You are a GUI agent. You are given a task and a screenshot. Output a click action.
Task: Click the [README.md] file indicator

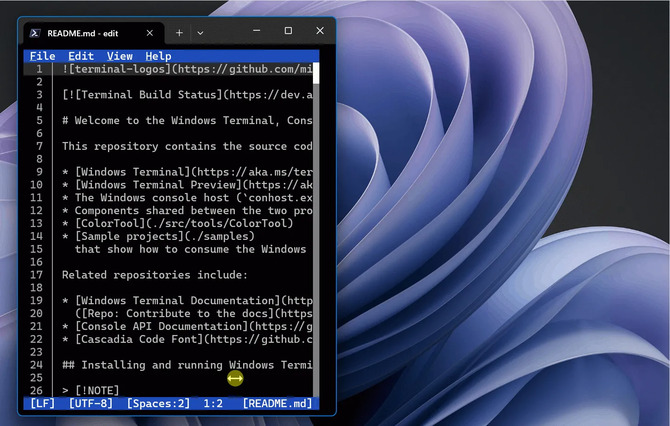pos(277,403)
